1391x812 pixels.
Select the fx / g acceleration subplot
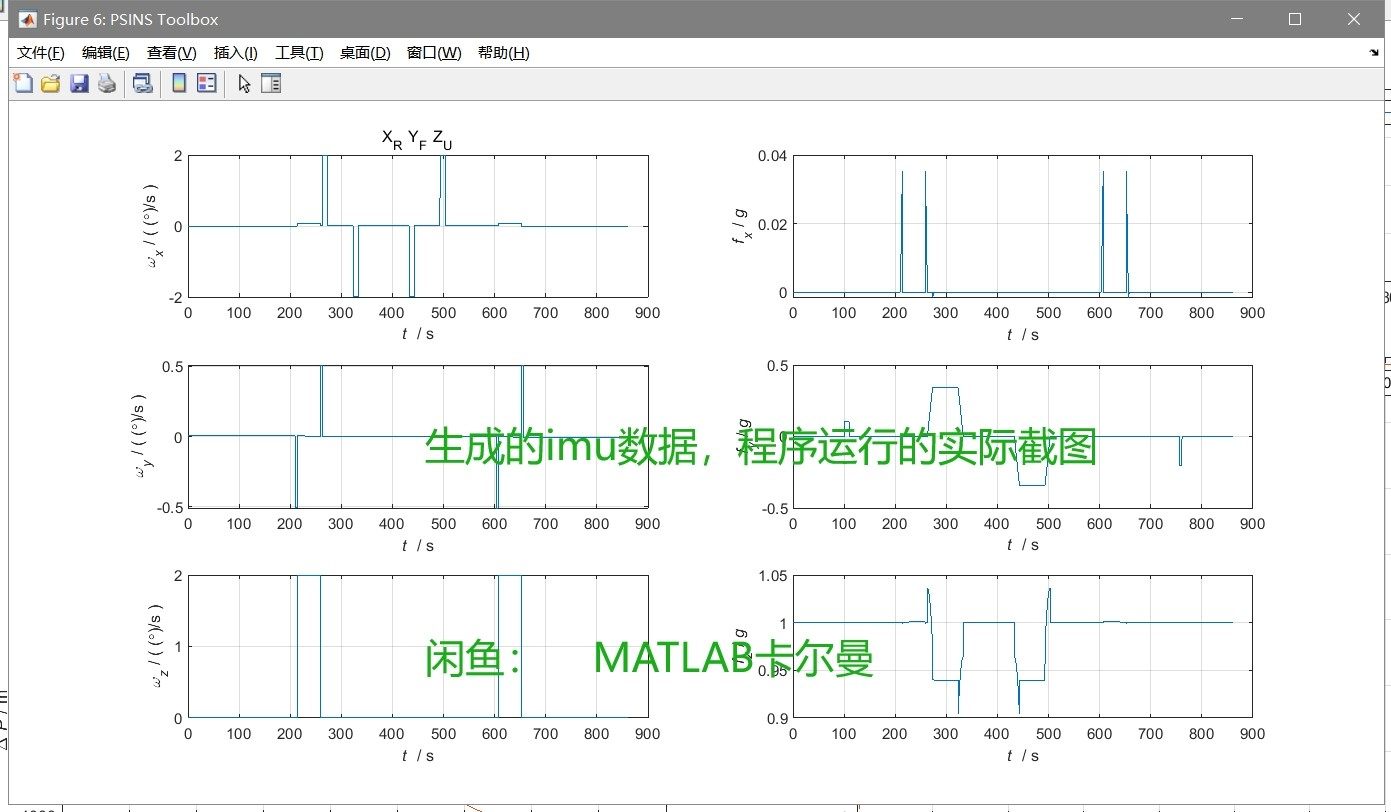pos(1023,226)
